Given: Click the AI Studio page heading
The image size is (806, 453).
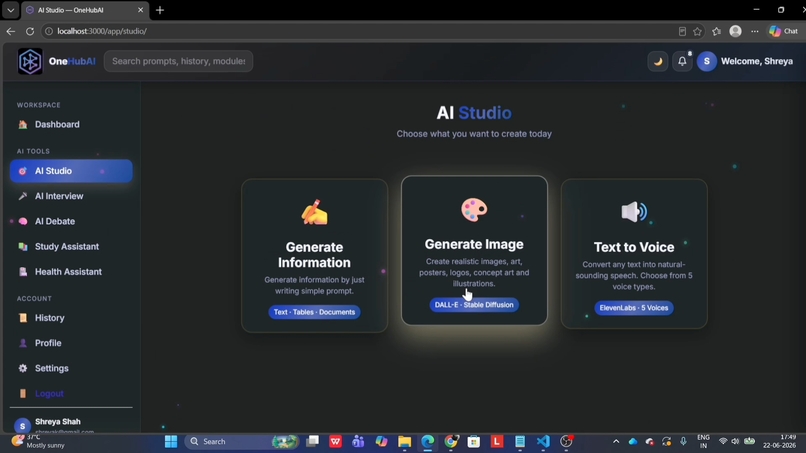Looking at the screenshot, I should [474, 113].
